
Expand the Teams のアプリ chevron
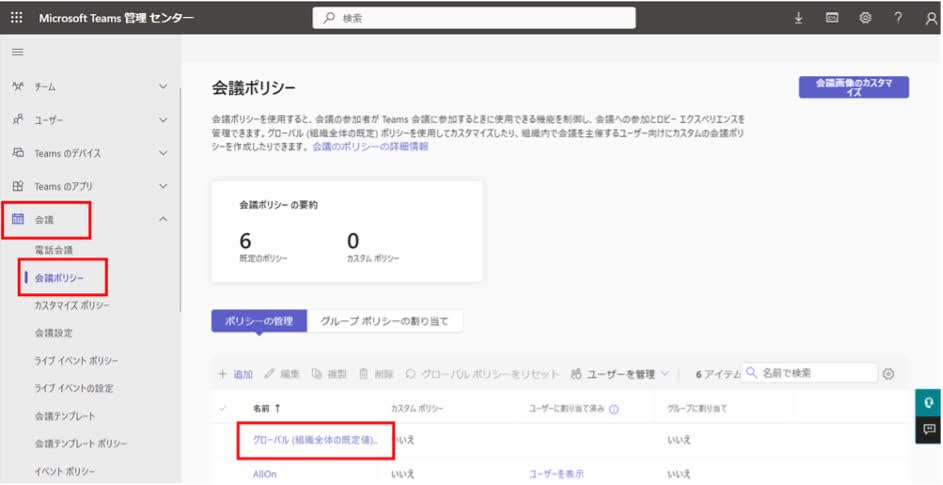163,186
